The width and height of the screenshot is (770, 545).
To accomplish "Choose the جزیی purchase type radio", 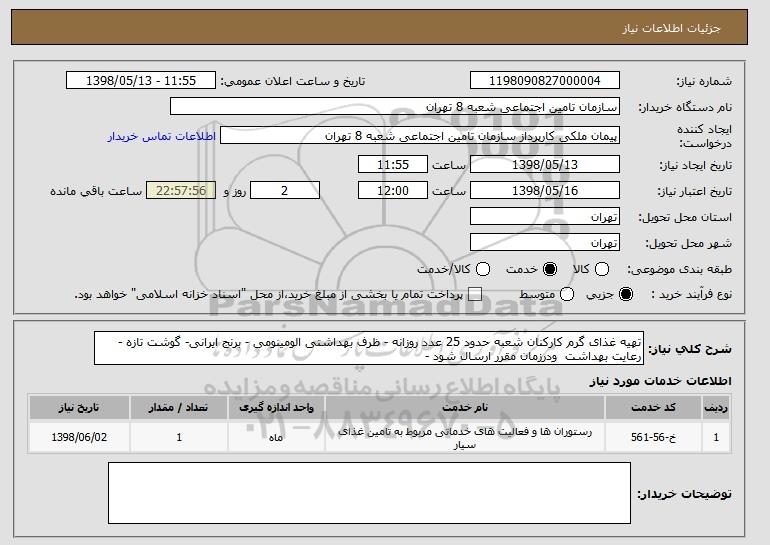I will point(626,294).
